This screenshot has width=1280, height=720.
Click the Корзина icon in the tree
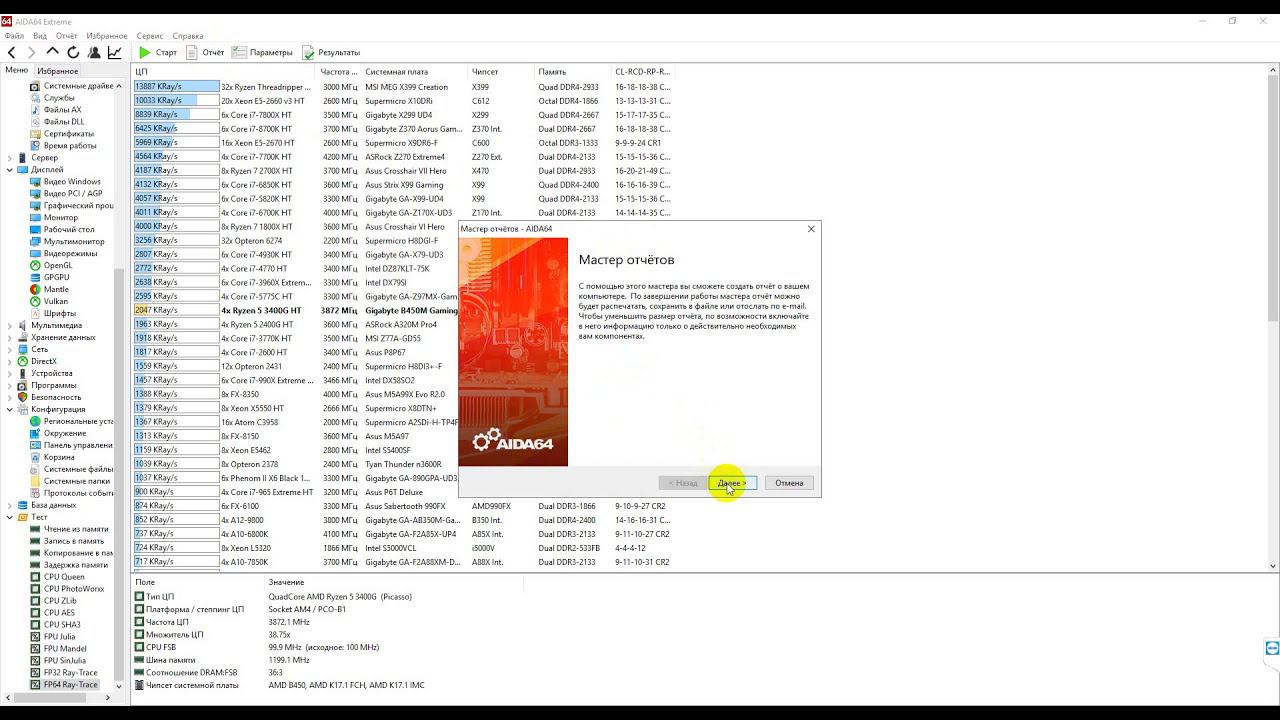35,457
